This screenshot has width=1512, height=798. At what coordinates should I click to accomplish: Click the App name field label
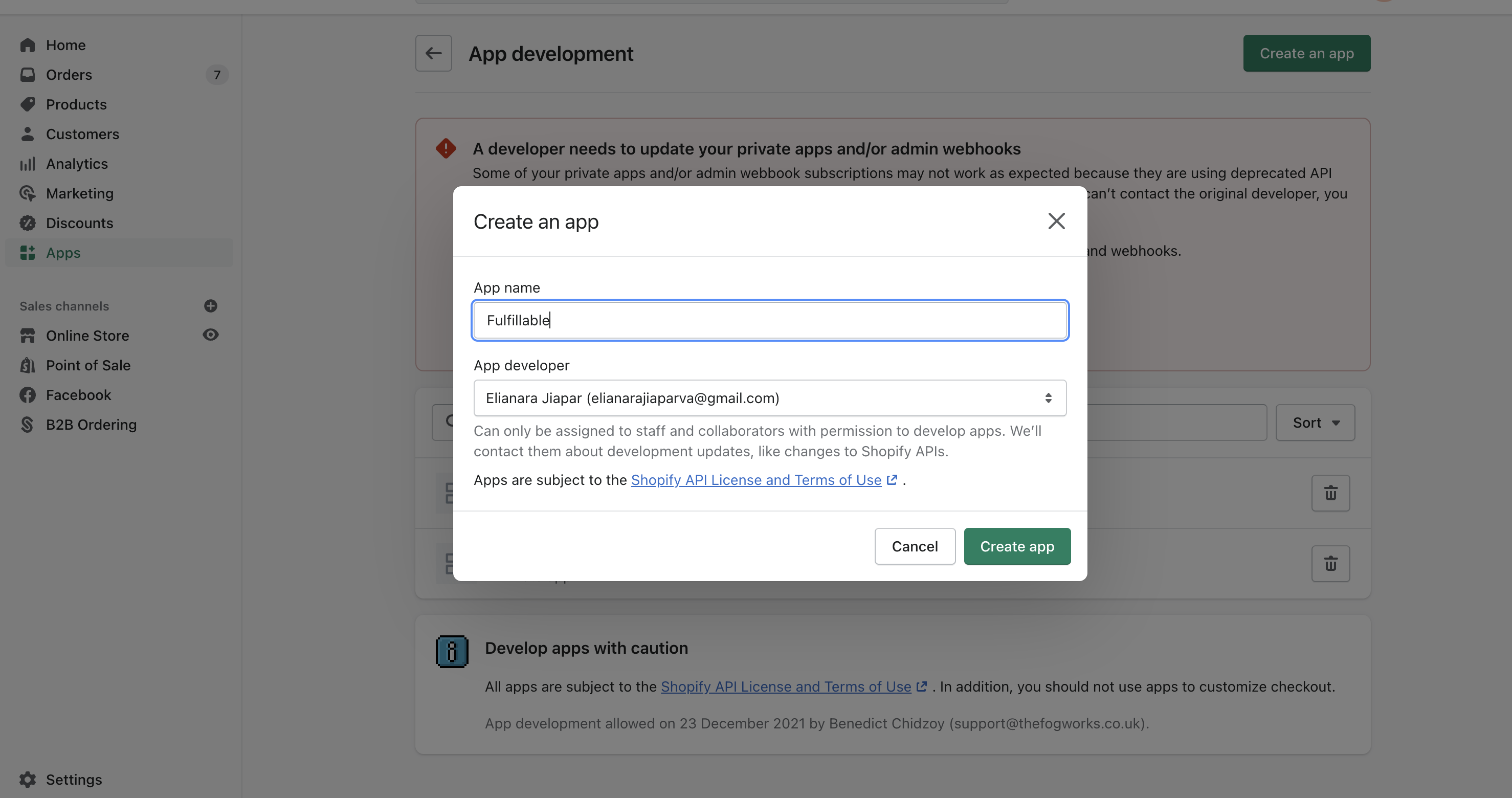(506, 287)
